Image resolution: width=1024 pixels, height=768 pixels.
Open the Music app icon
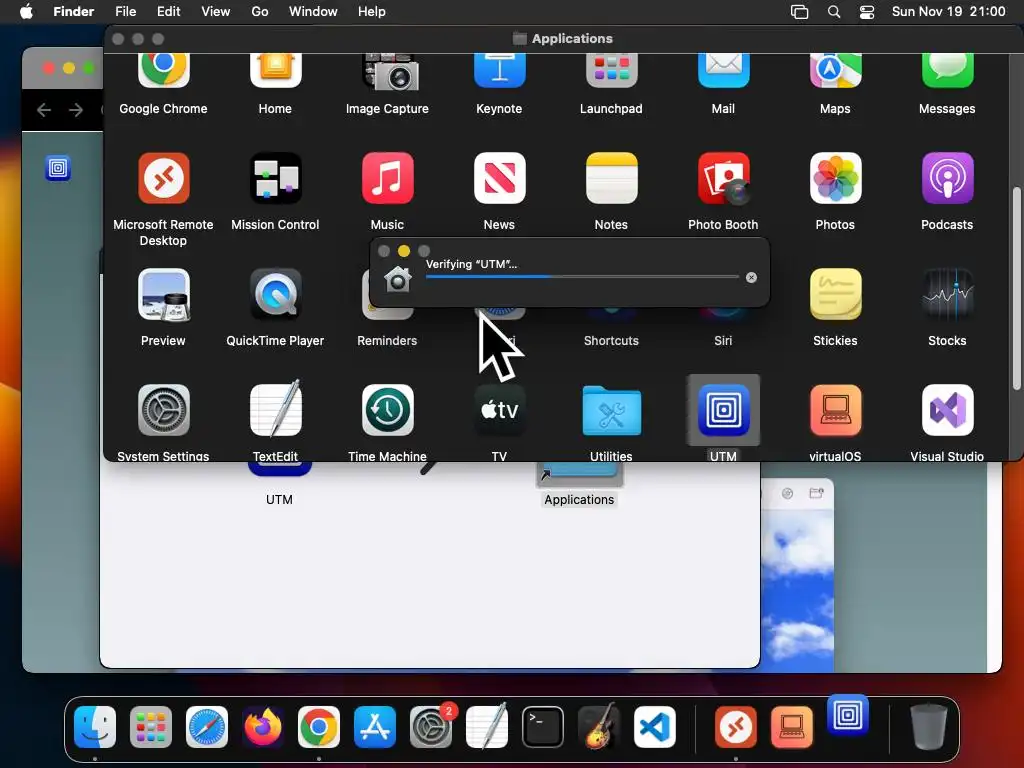(387, 178)
